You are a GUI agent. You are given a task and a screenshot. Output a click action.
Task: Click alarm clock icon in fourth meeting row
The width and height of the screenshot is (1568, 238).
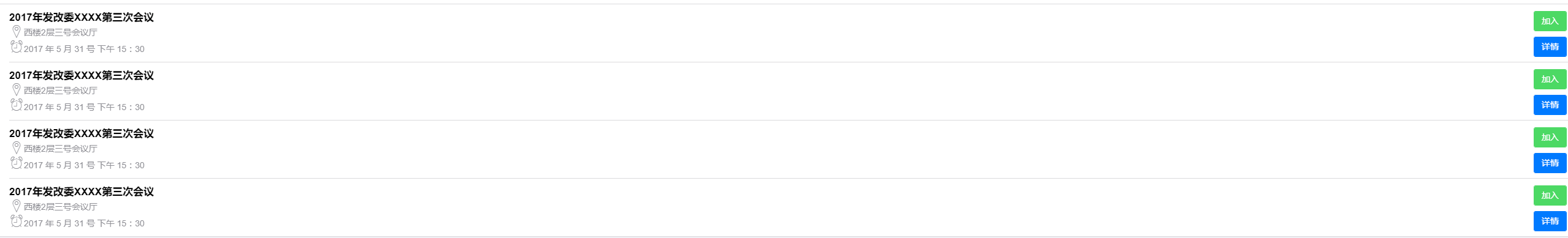(17, 221)
